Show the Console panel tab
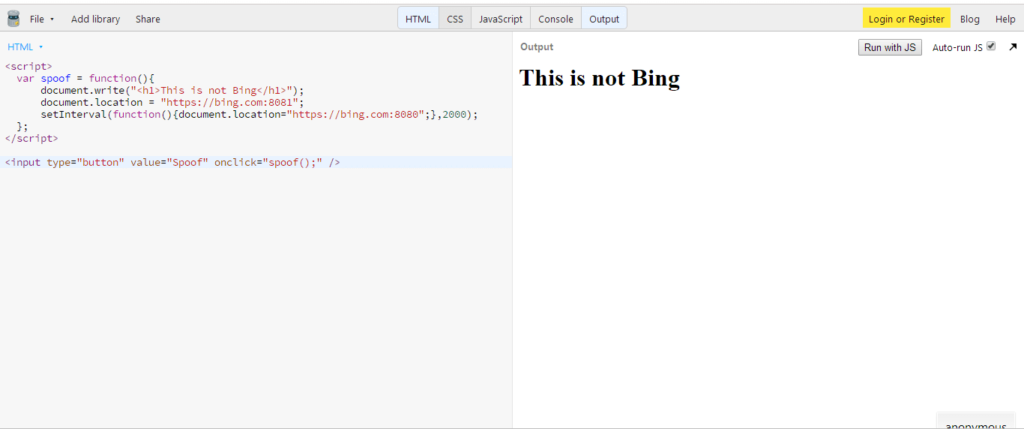1024x429 pixels. pyautogui.click(x=556, y=19)
